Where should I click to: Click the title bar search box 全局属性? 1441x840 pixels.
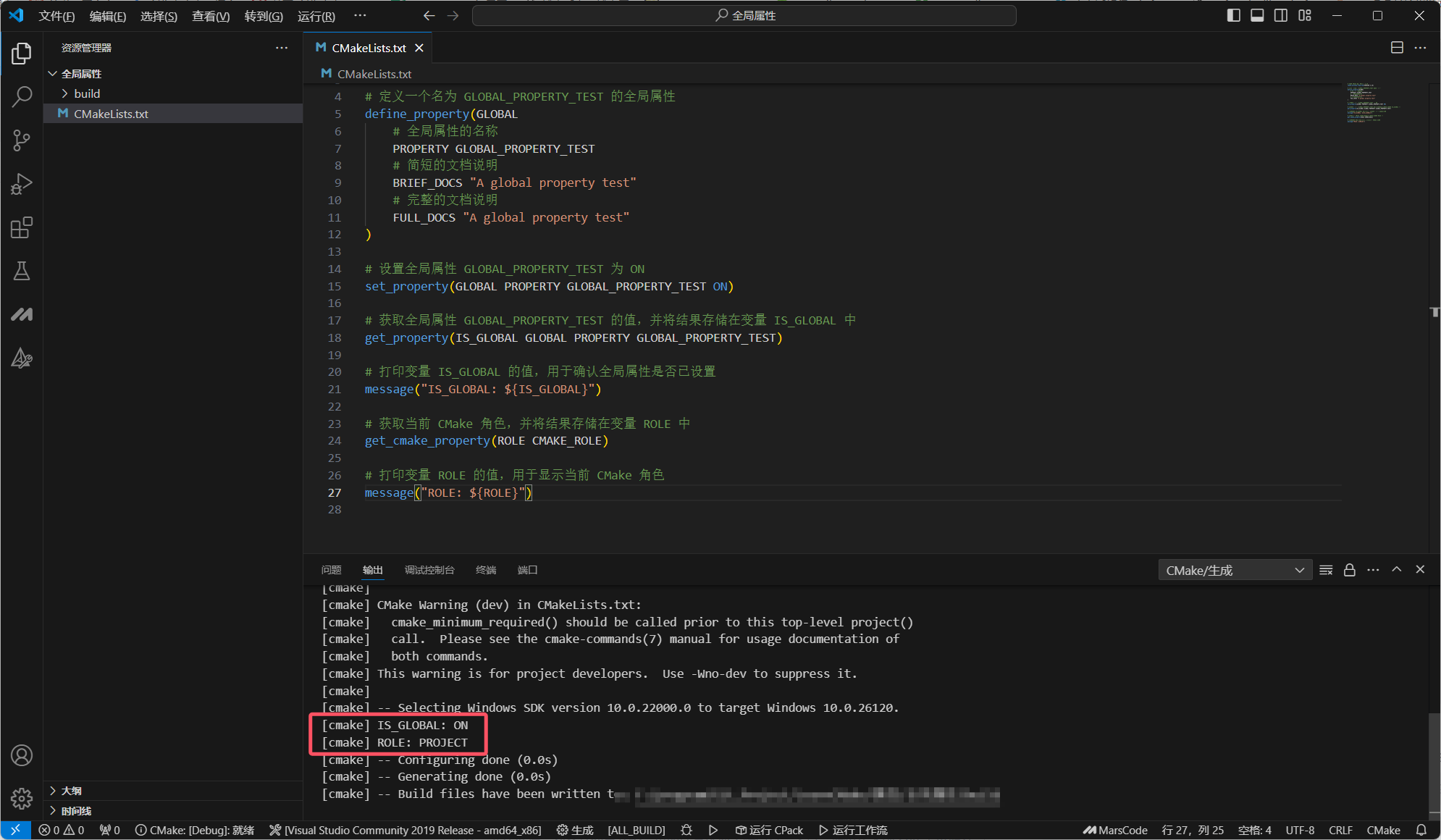[x=744, y=15]
